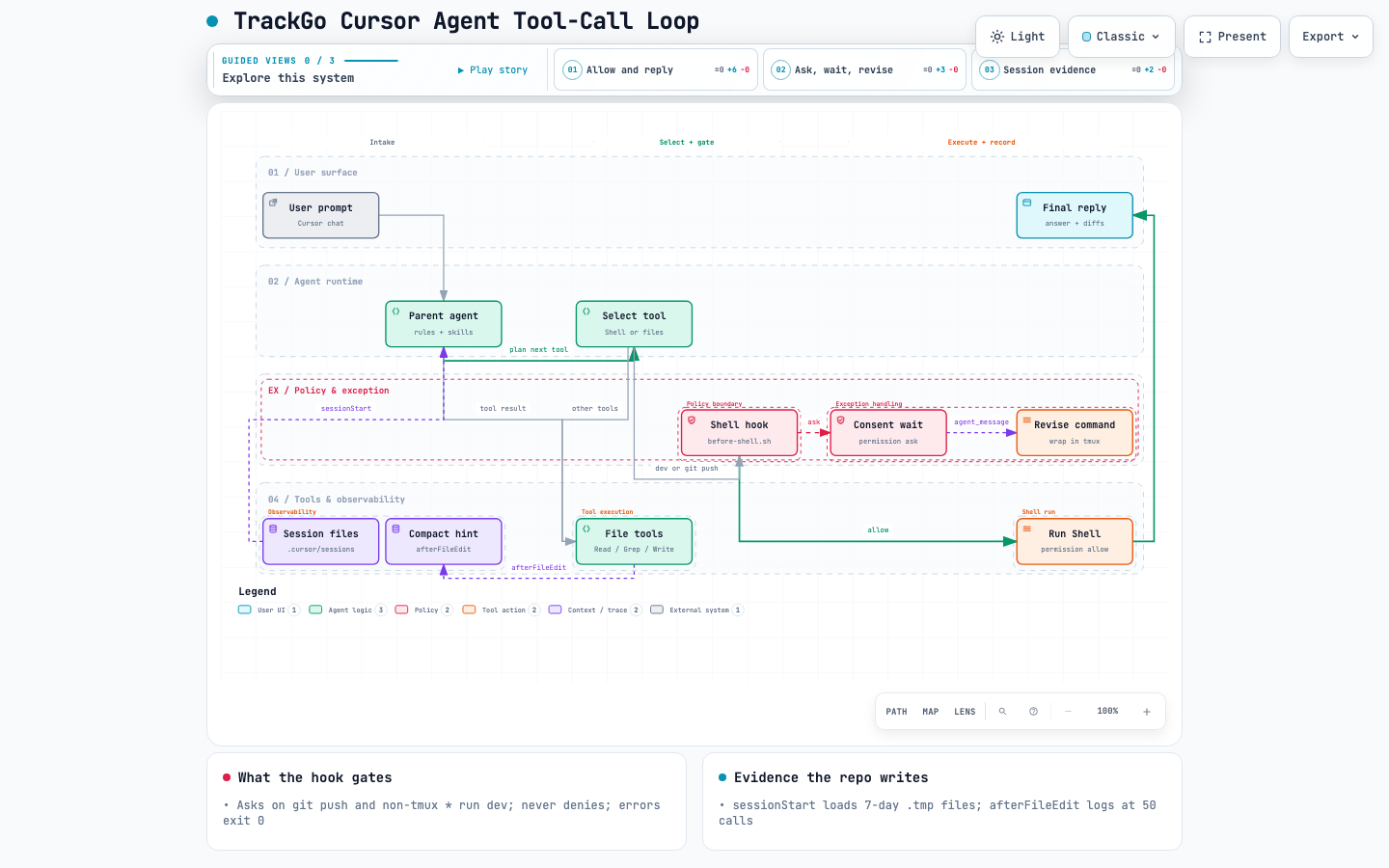Screen dimensions: 1389x868
Task: Select the Final reply node
Action: [x=1075, y=215]
